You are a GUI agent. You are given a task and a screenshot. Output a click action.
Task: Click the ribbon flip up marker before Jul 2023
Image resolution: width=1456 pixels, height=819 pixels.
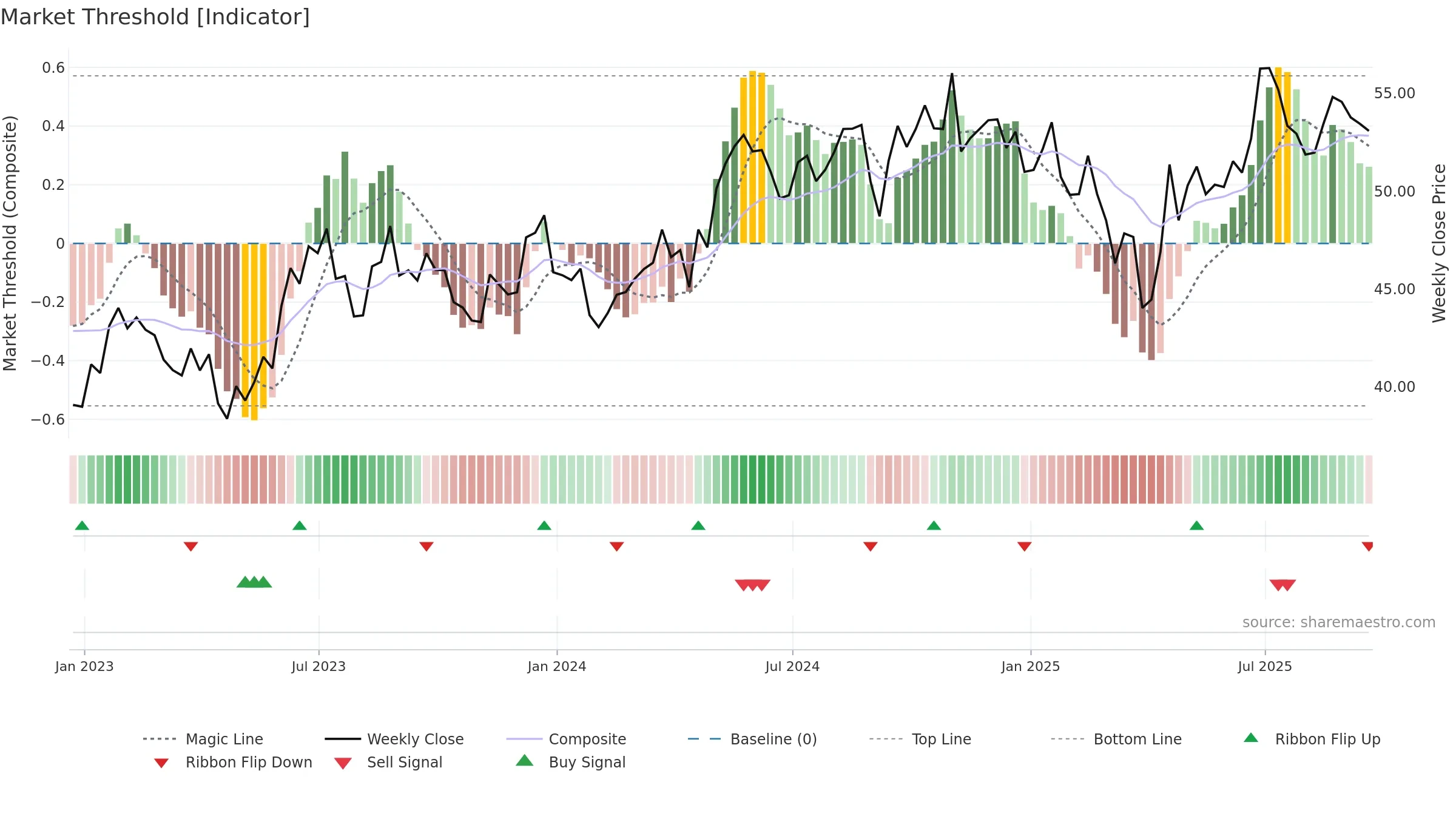point(300,525)
